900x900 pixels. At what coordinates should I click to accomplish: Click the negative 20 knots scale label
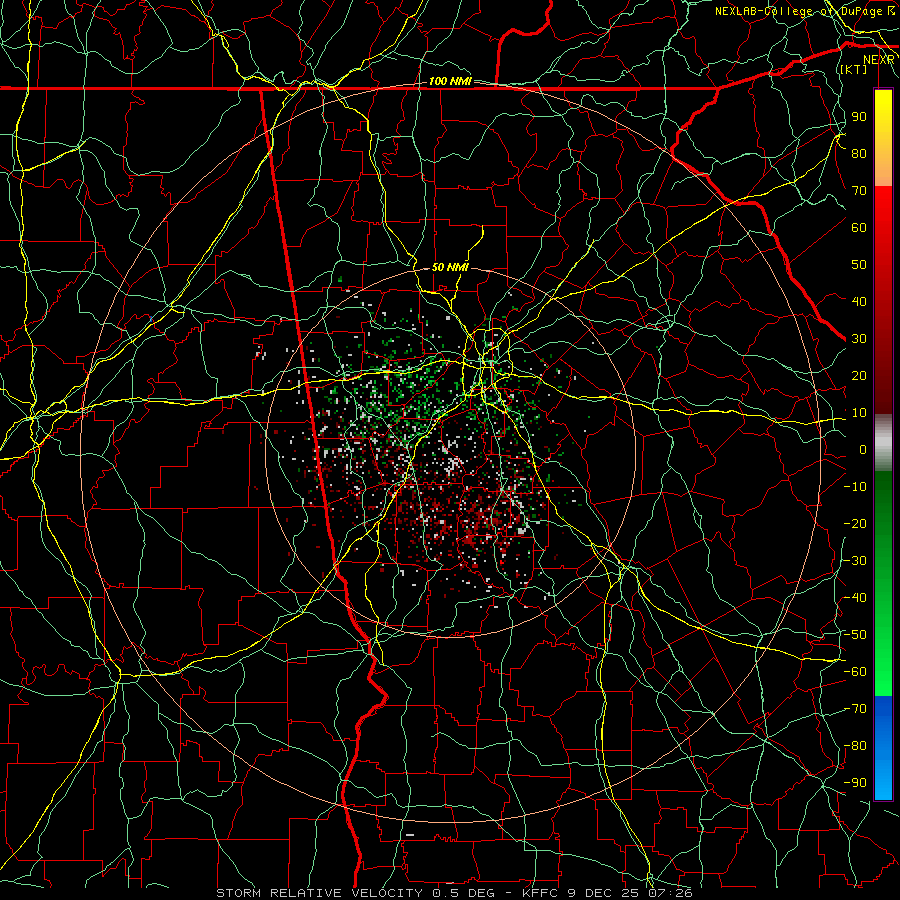pyautogui.click(x=855, y=524)
